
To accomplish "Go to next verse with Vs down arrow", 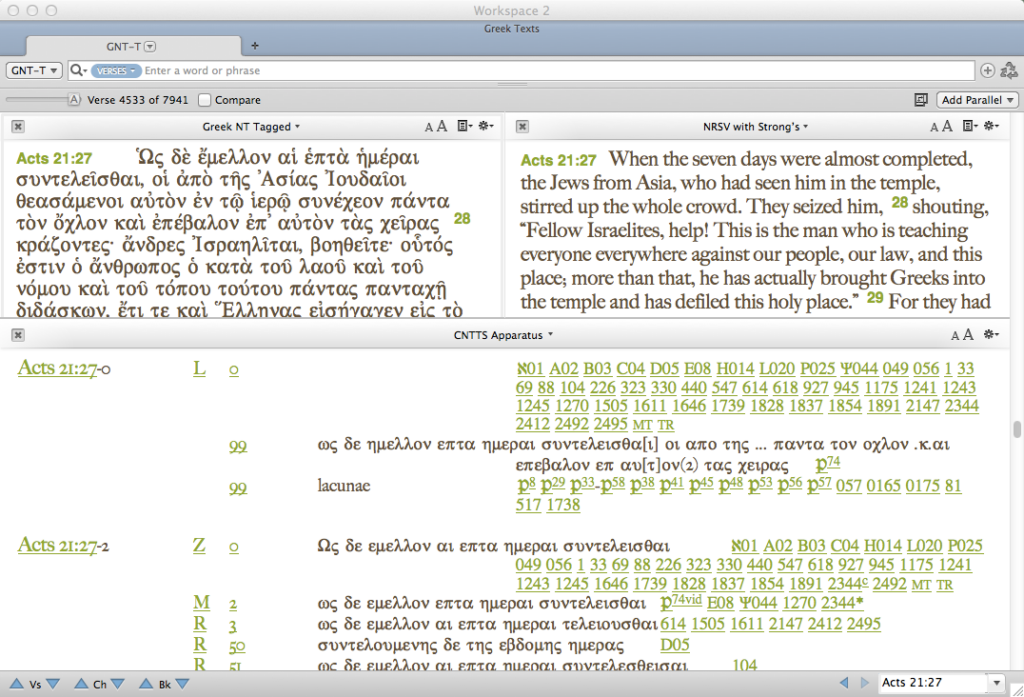I will tap(55, 684).
